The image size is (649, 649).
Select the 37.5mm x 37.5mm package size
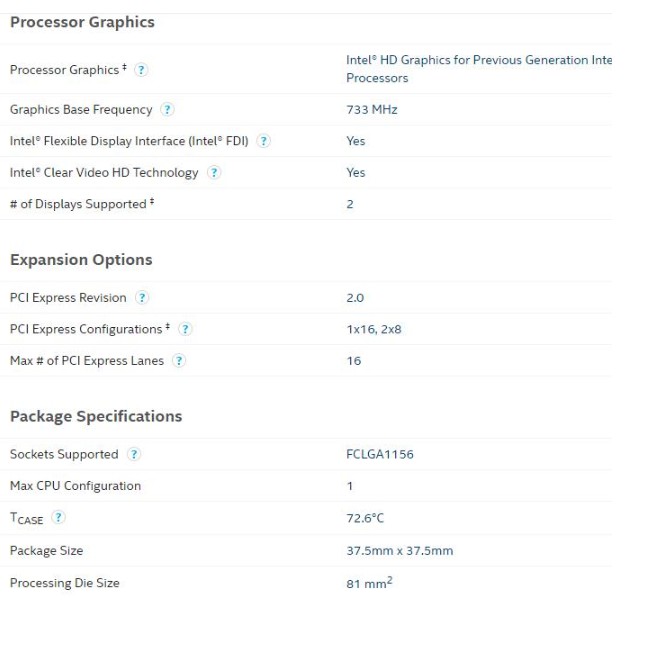pyautogui.click(x=399, y=551)
